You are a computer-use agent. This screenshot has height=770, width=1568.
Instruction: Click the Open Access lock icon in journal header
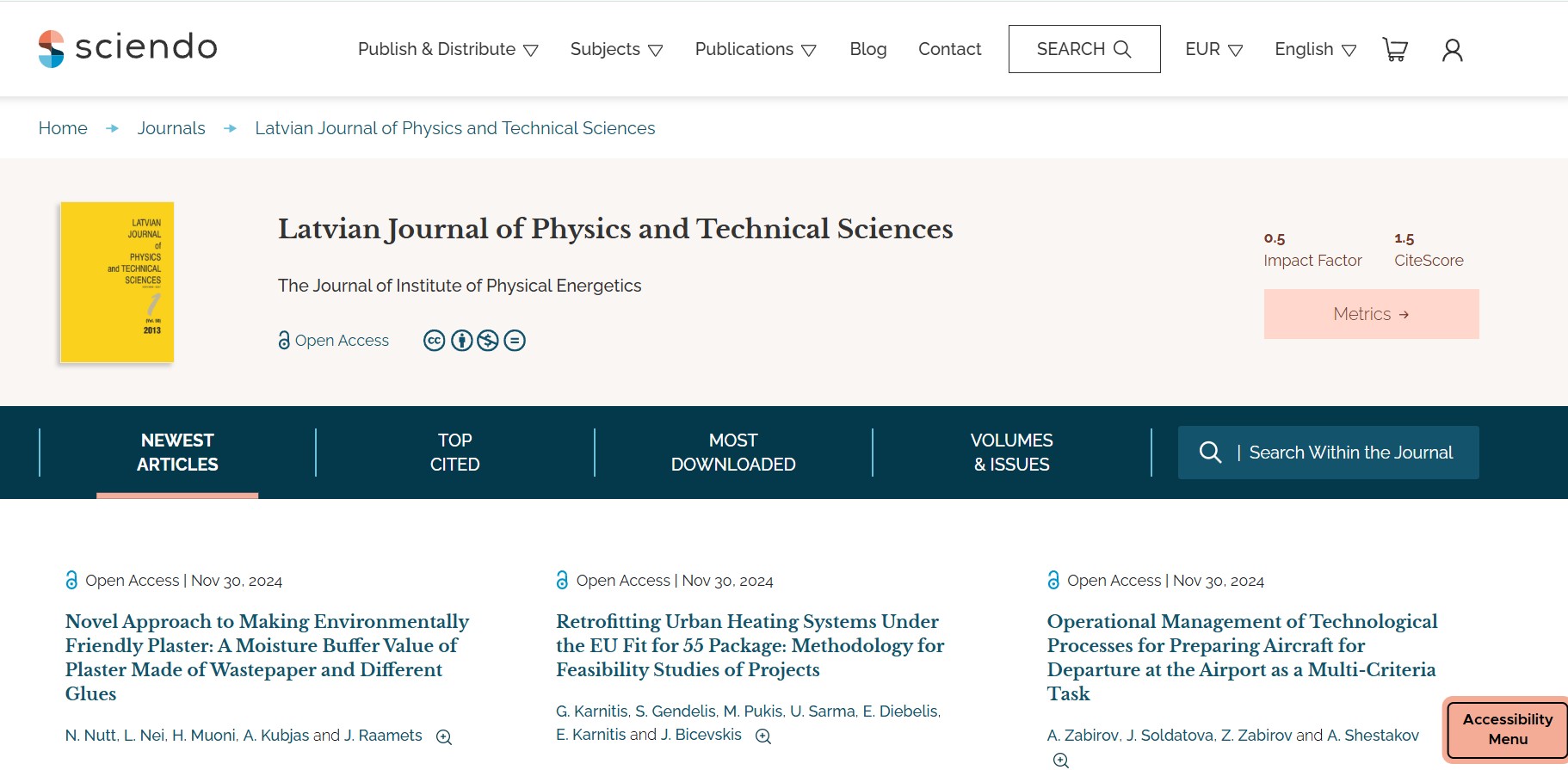pos(284,341)
